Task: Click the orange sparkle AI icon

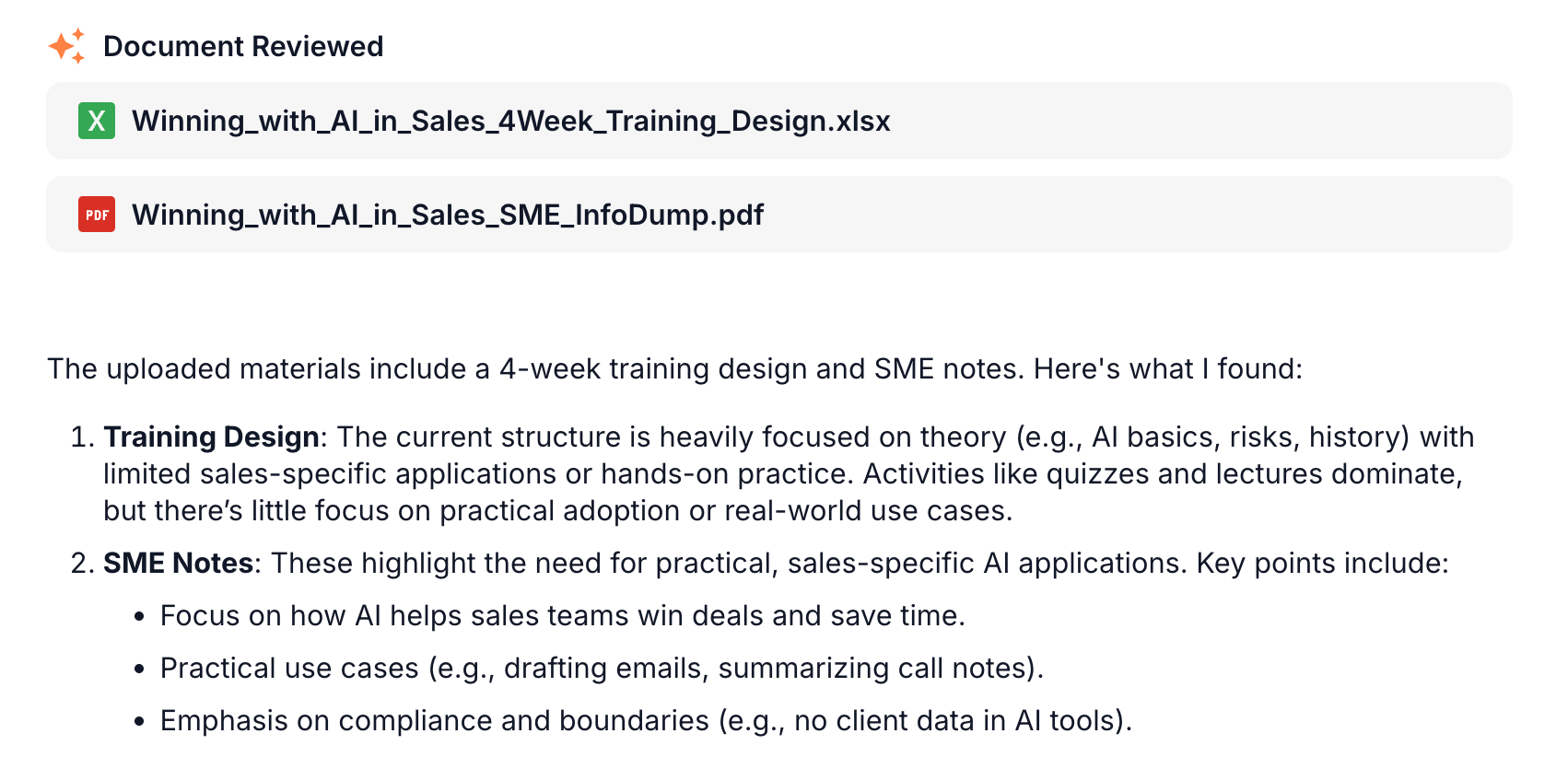Action: 66,46
